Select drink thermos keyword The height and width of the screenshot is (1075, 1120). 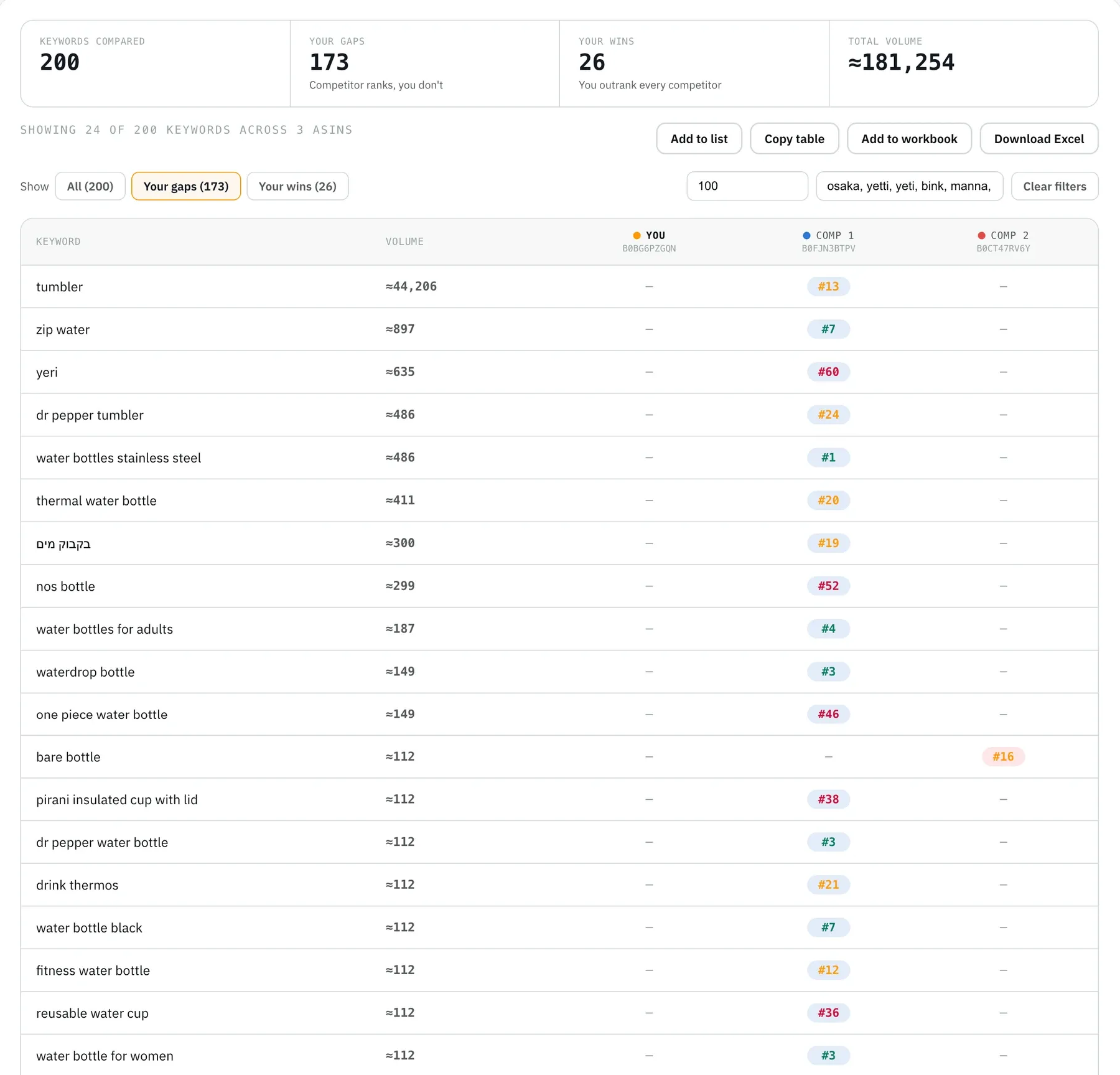(x=77, y=885)
